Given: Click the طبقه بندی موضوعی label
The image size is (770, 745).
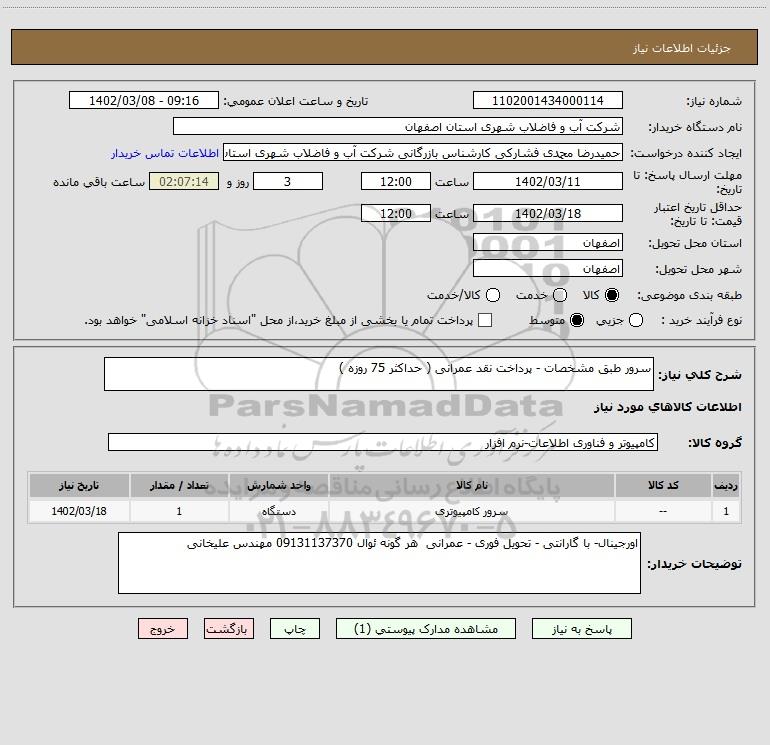Looking at the screenshot, I should 689,296.
